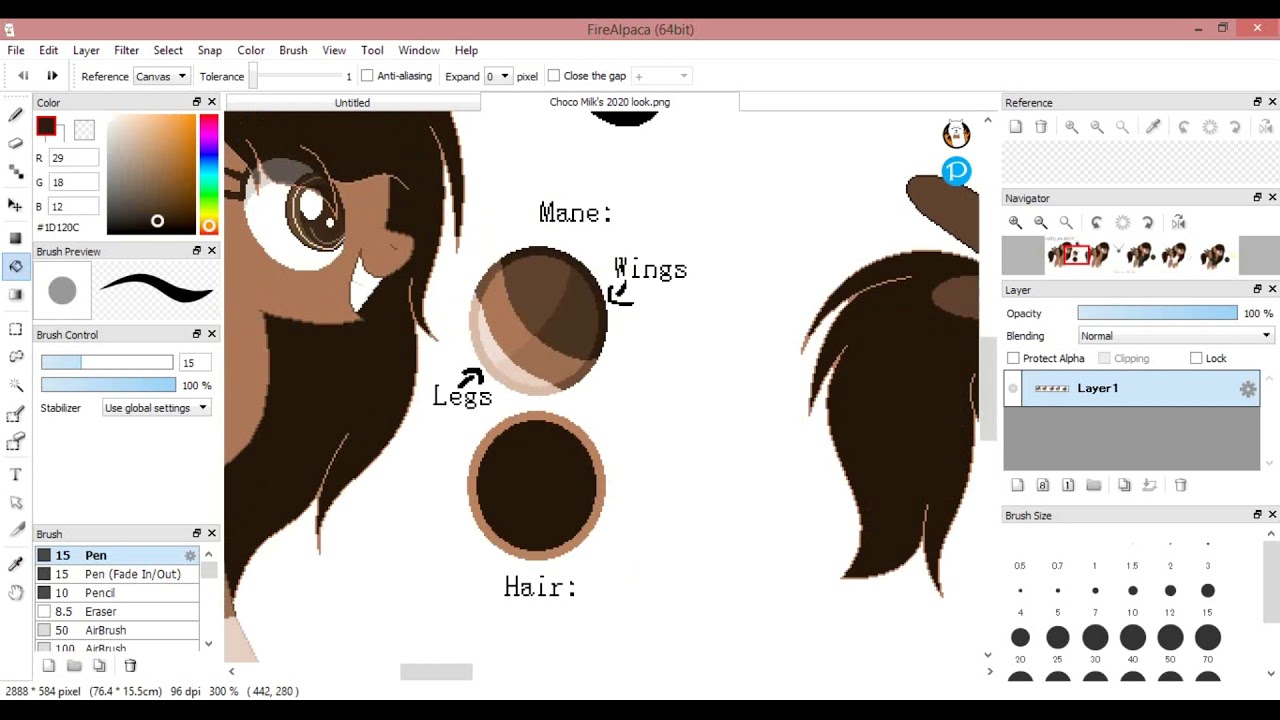Delete brush with trash icon in Brush panel
Viewport: 1280px width, 720px height.
pyautogui.click(x=130, y=666)
